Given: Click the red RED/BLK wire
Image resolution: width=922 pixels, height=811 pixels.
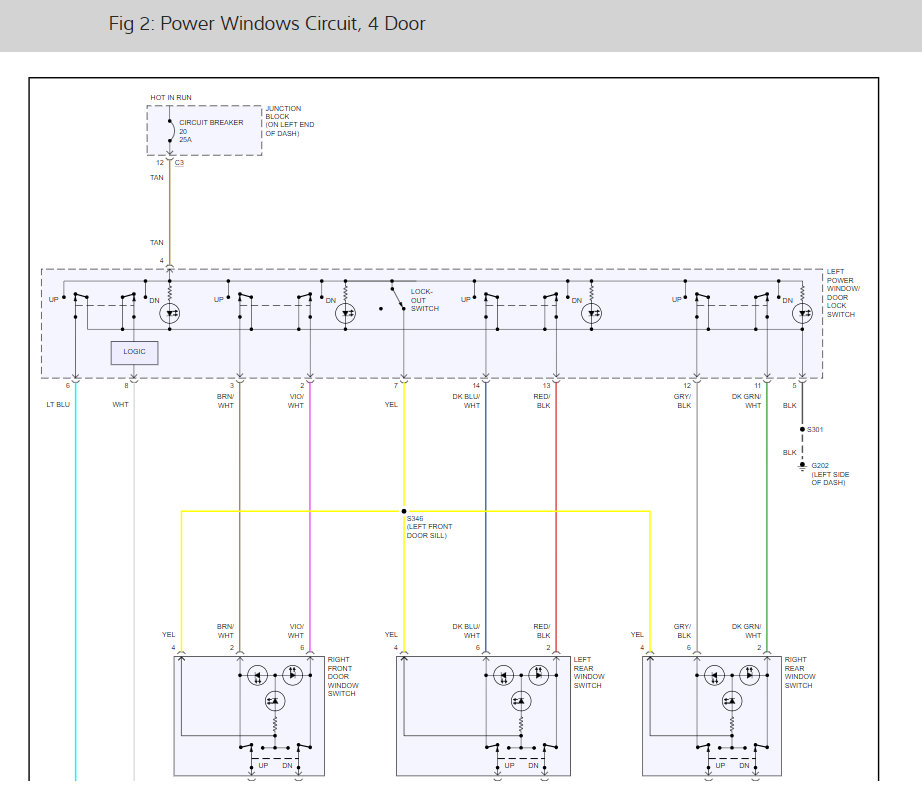Looking at the screenshot, I should coord(556,518).
